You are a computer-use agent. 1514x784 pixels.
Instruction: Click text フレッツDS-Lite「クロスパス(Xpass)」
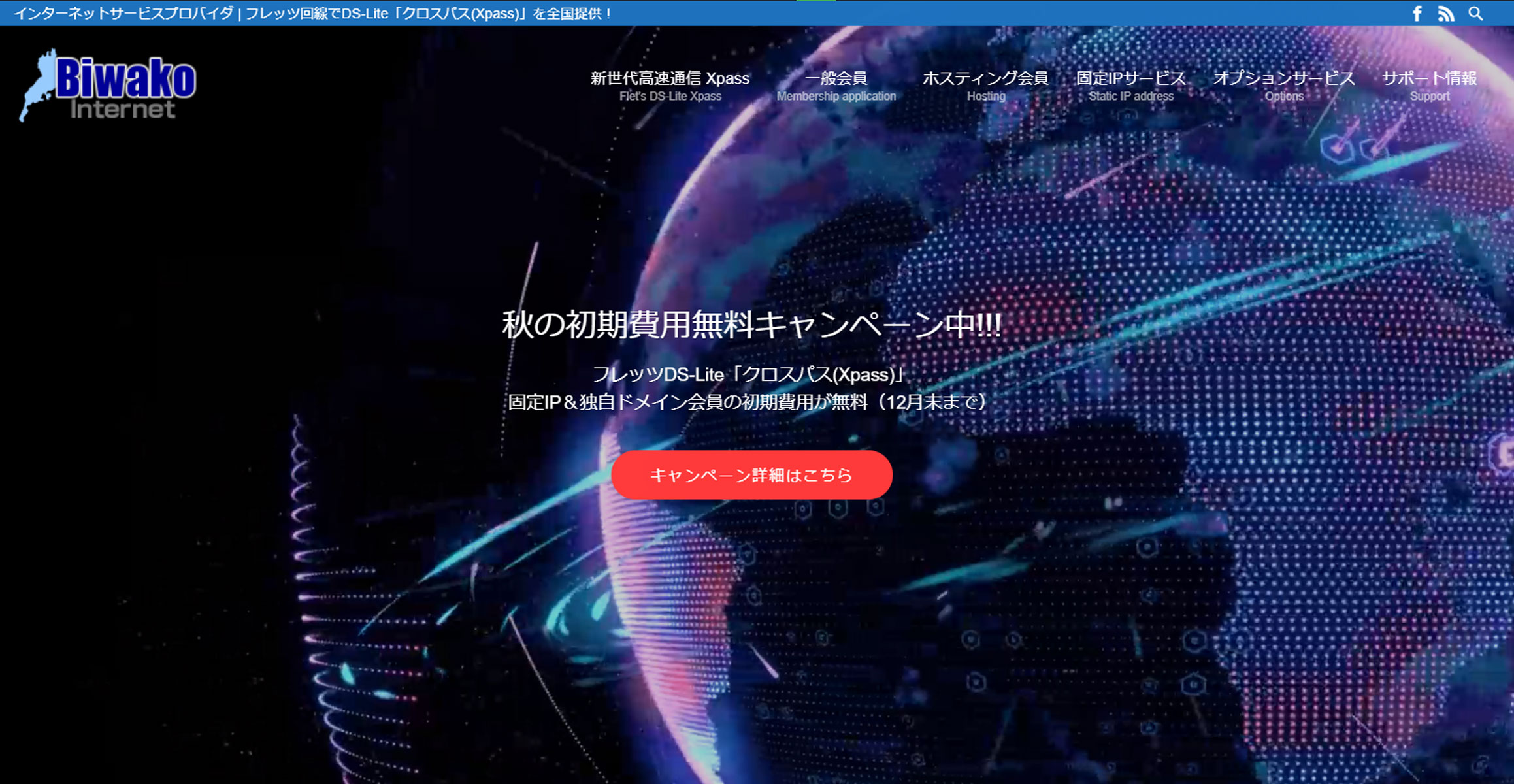pyautogui.click(x=749, y=374)
